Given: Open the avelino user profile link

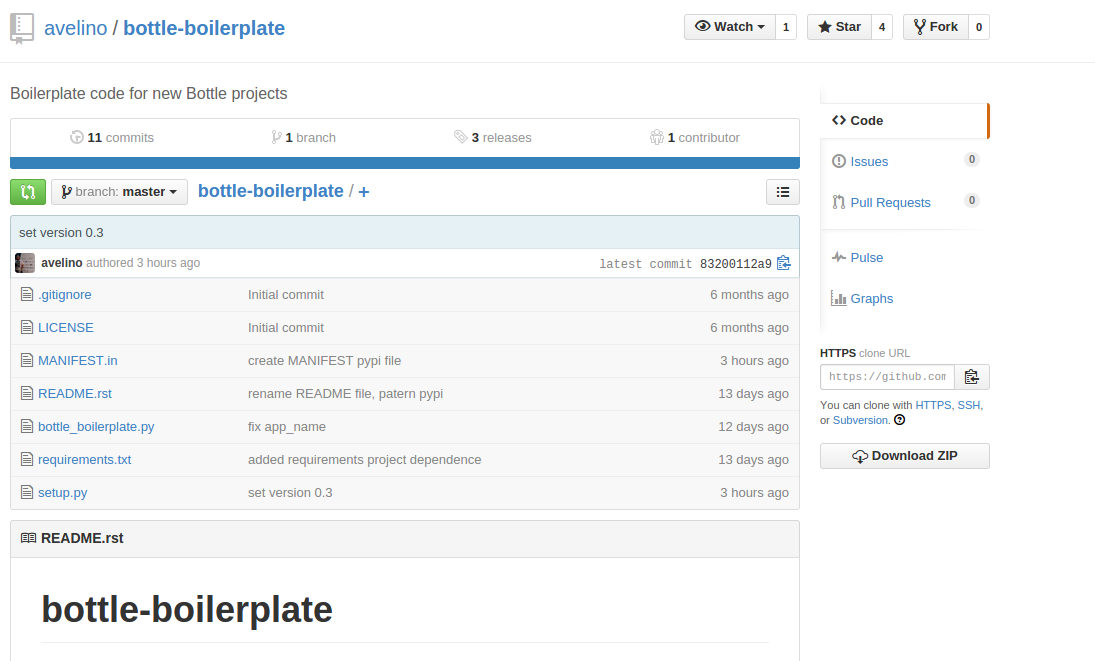Looking at the screenshot, I should pos(75,28).
